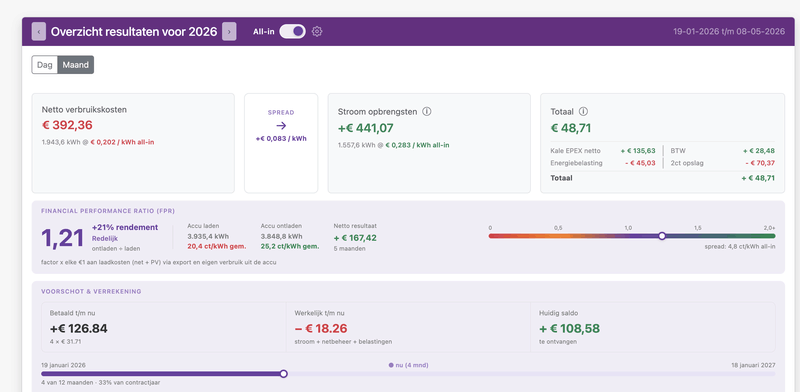Click the 'FINANCIAL PERFORMANCE RATIO (FPR)' heading
Screen dimensions: 800x392
108,211
